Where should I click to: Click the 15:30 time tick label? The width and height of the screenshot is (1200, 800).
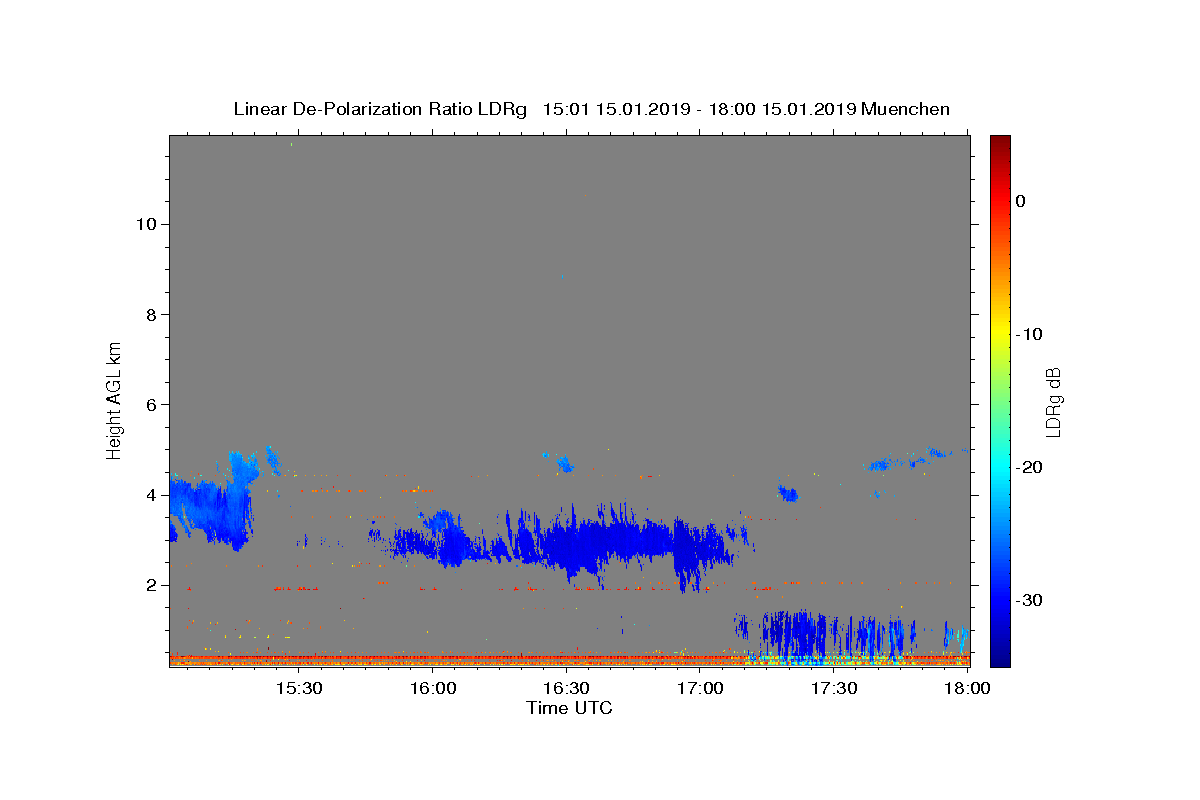299,688
